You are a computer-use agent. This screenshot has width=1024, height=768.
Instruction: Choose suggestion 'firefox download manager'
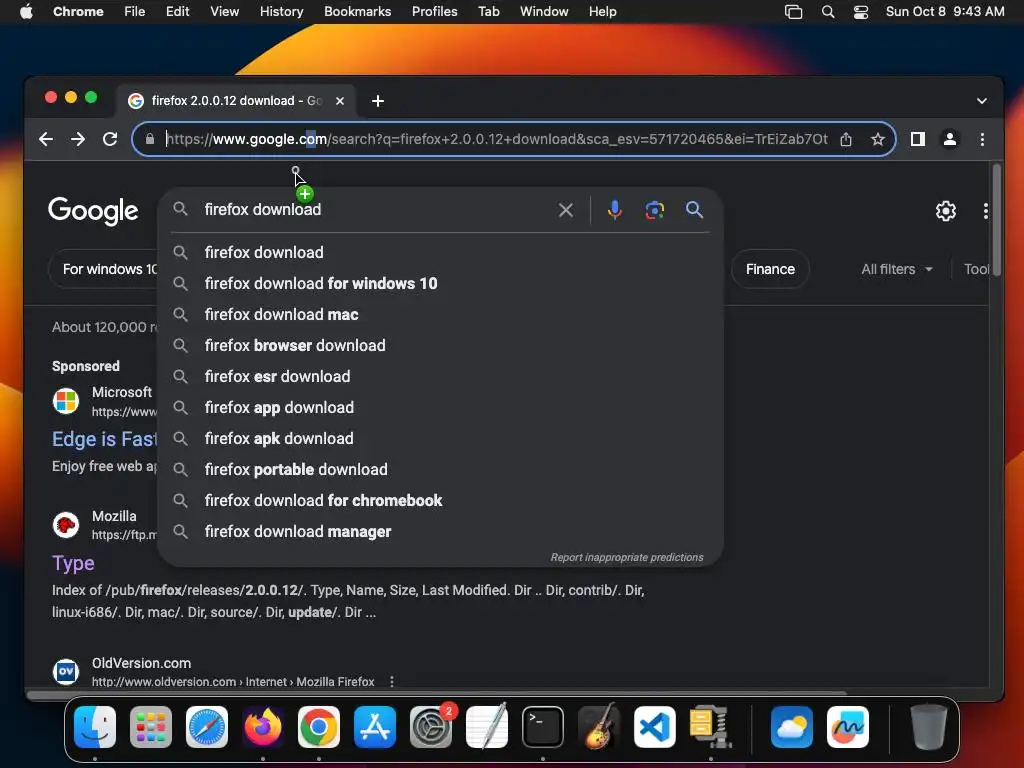tap(440, 532)
